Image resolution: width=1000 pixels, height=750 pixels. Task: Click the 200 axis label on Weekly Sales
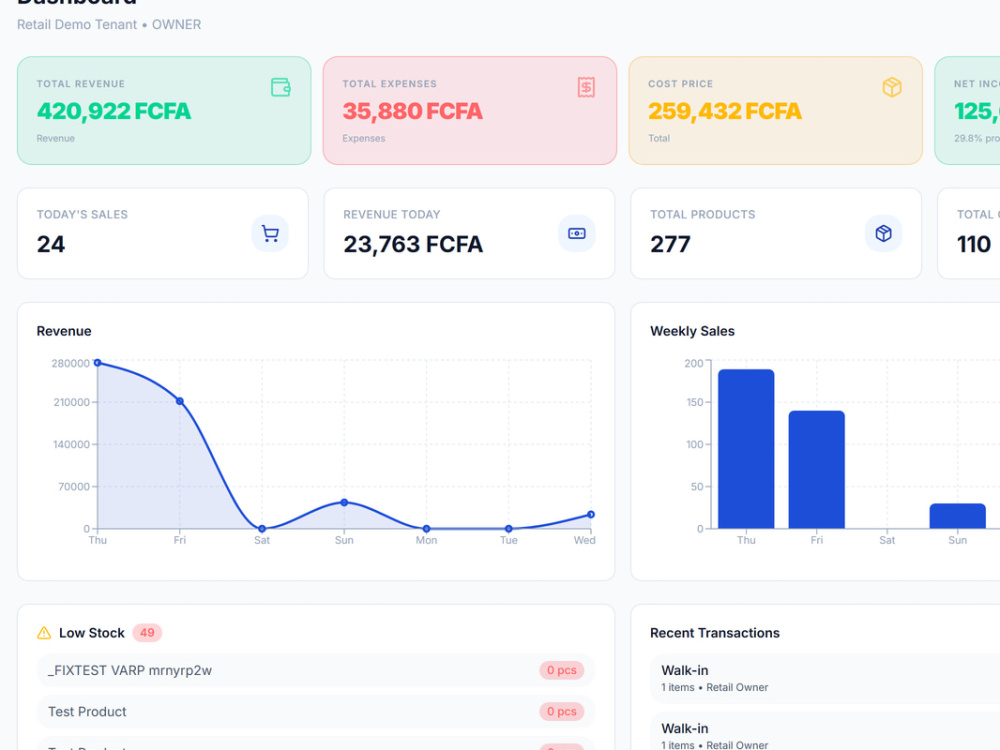694,364
